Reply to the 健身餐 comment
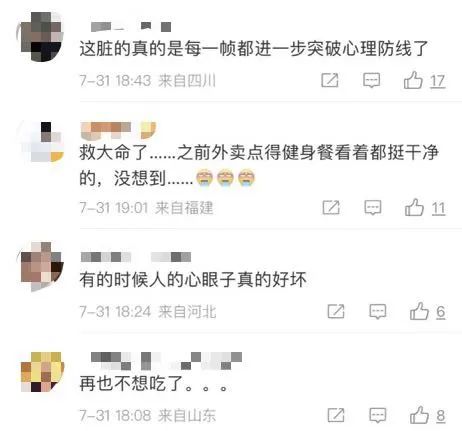This screenshot has height=431, width=462. [x=373, y=208]
